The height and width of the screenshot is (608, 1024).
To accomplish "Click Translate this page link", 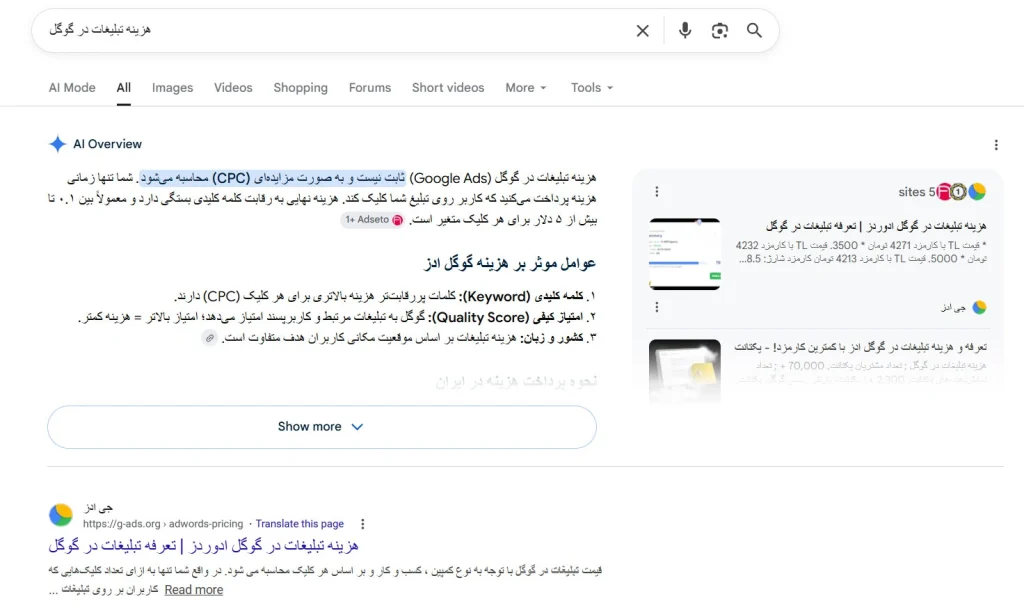I will [x=300, y=524].
